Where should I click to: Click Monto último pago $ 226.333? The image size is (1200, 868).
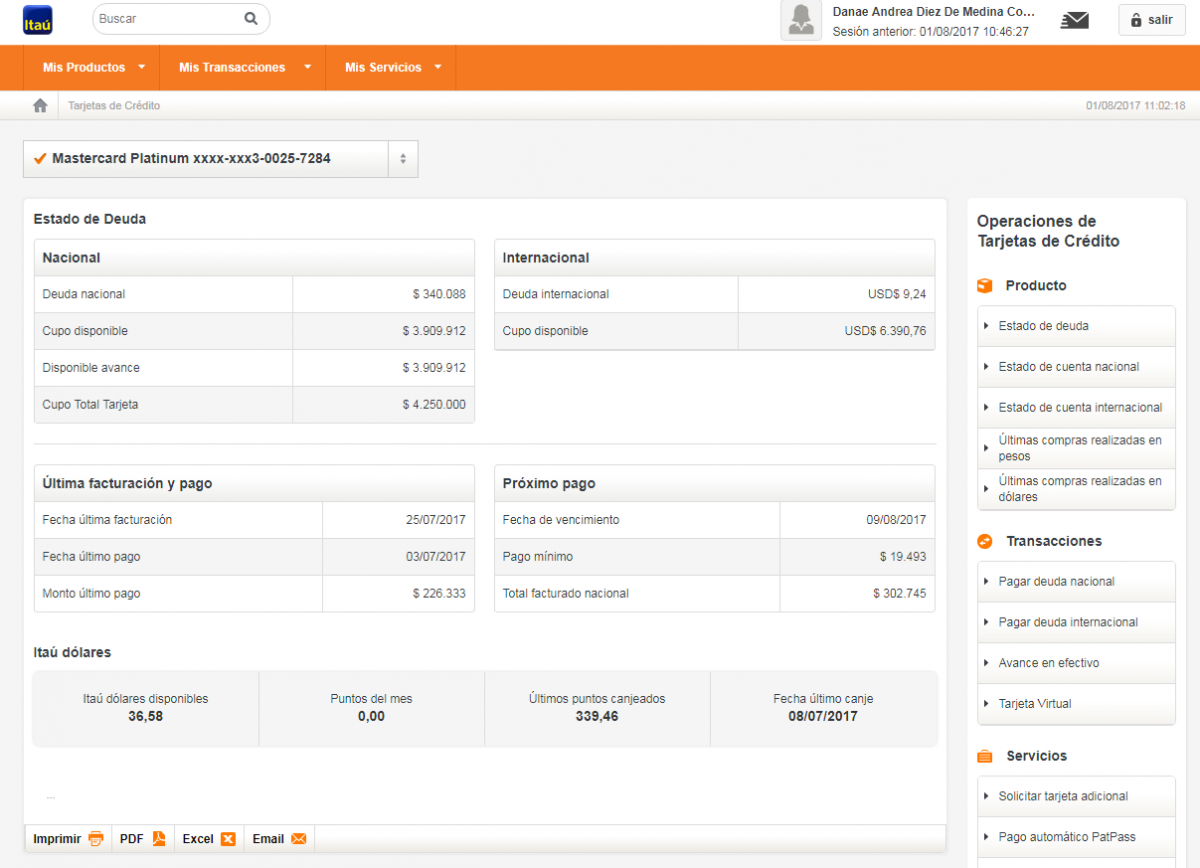tap(439, 594)
